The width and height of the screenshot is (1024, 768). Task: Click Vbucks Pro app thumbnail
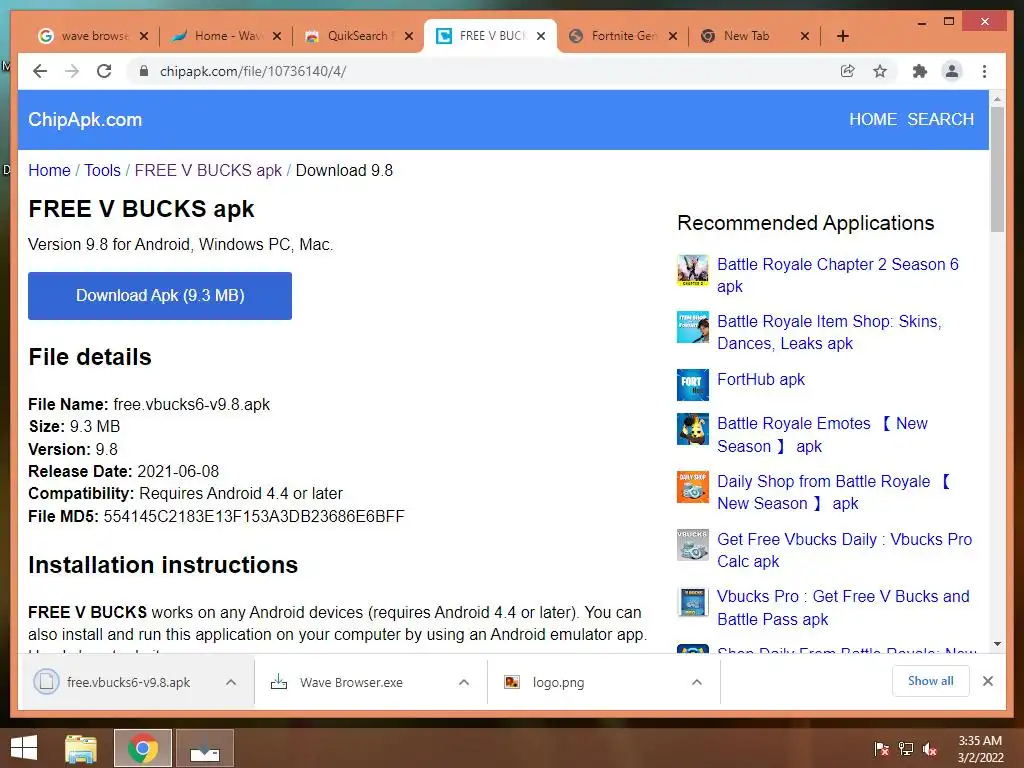coord(693,602)
